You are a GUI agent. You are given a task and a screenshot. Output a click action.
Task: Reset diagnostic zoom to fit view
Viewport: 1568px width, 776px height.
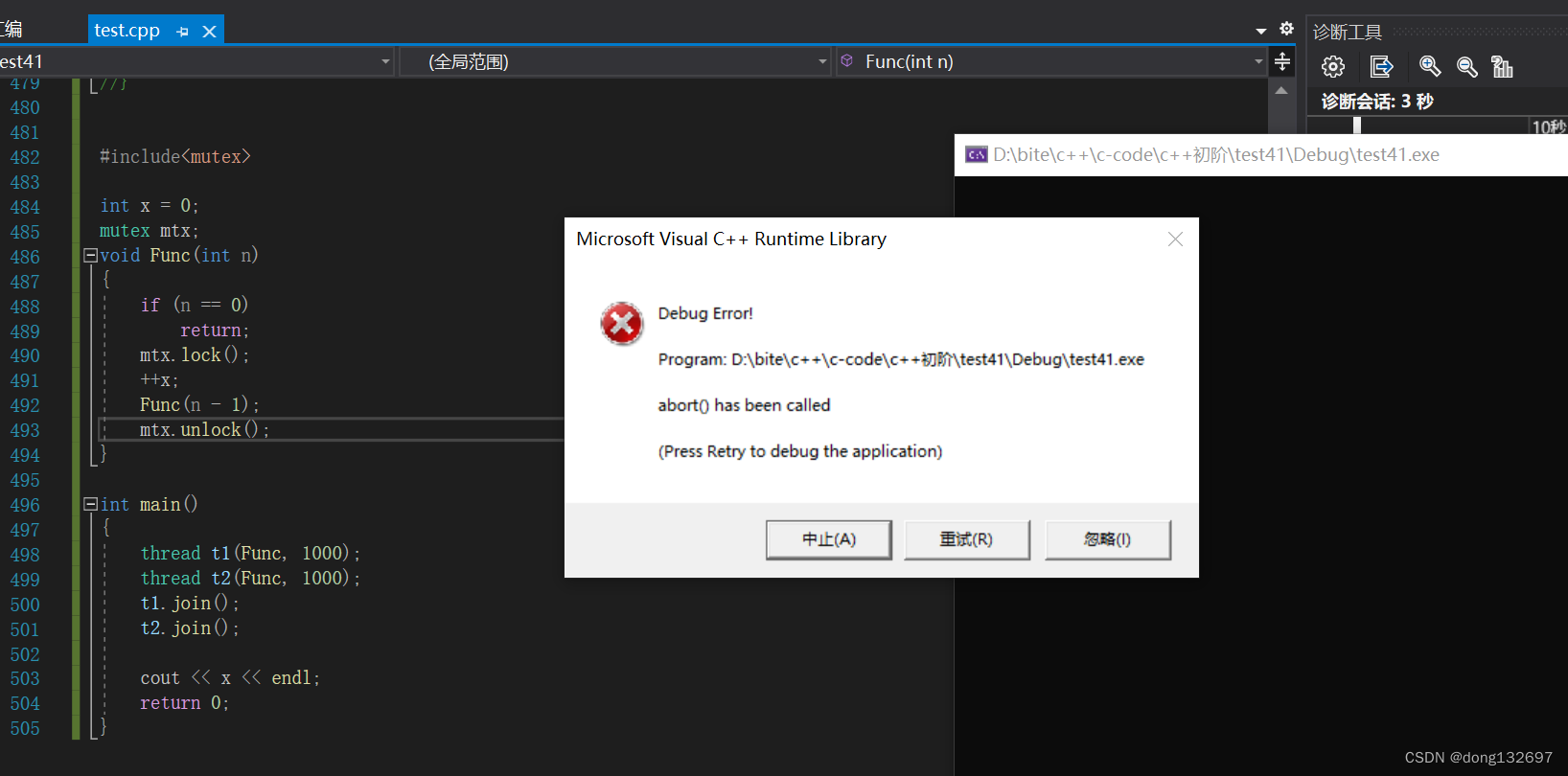point(1502,66)
